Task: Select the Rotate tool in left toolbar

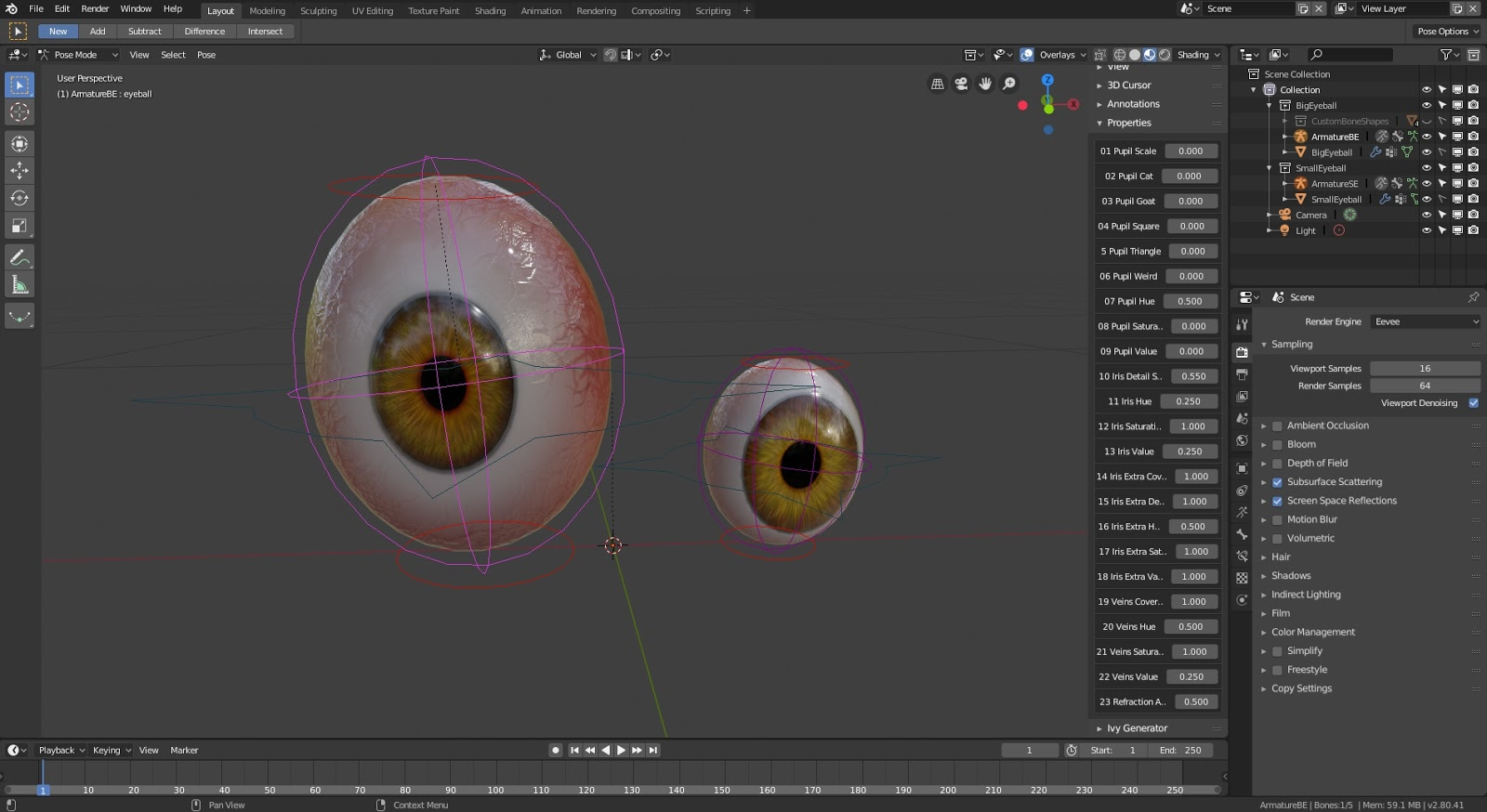Action: (19, 198)
